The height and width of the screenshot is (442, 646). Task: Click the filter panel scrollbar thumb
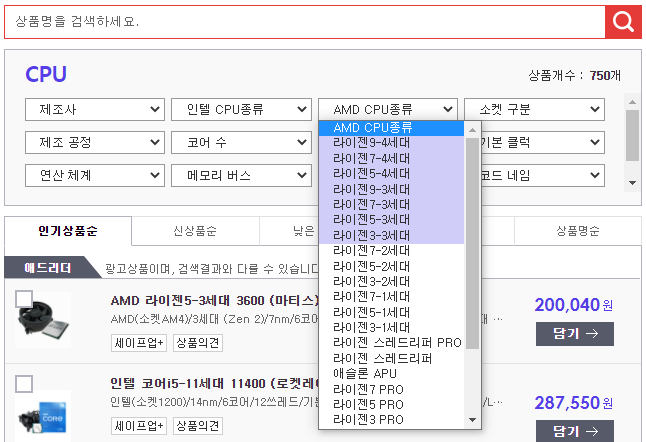[x=632, y=136]
